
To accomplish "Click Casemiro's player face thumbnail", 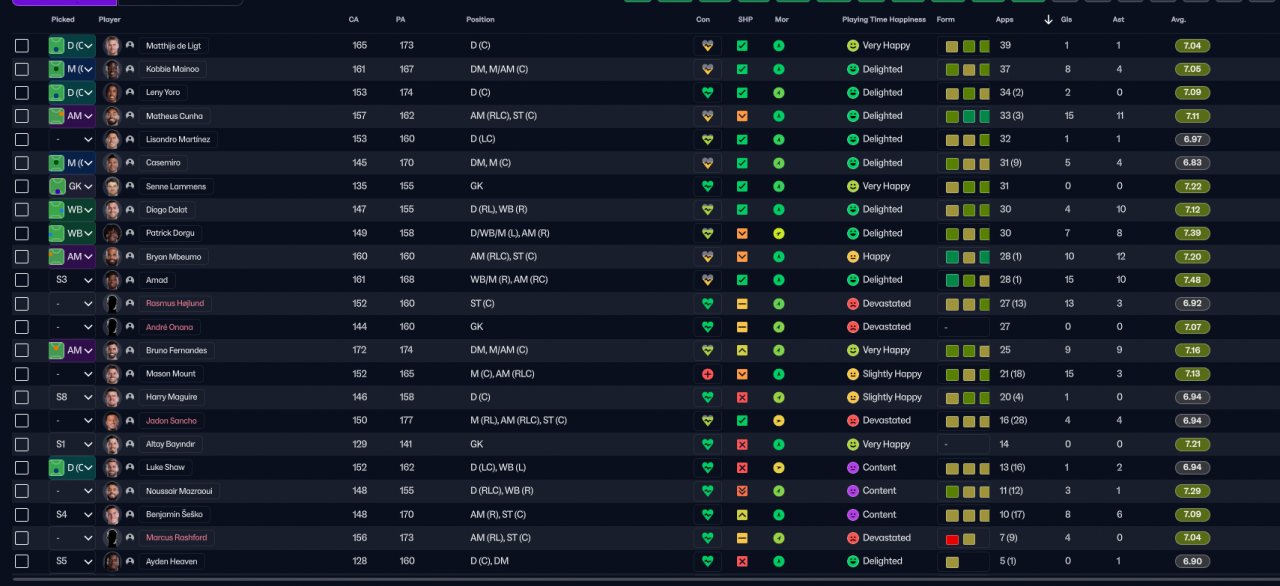I will click(x=112, y=163).
